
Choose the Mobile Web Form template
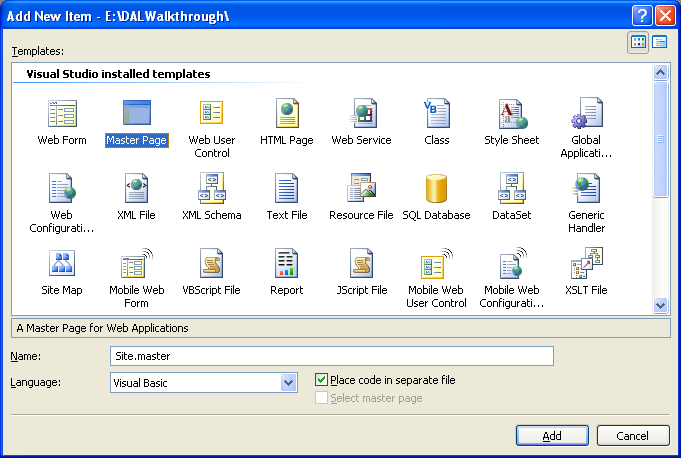click(x=137, y=263)
